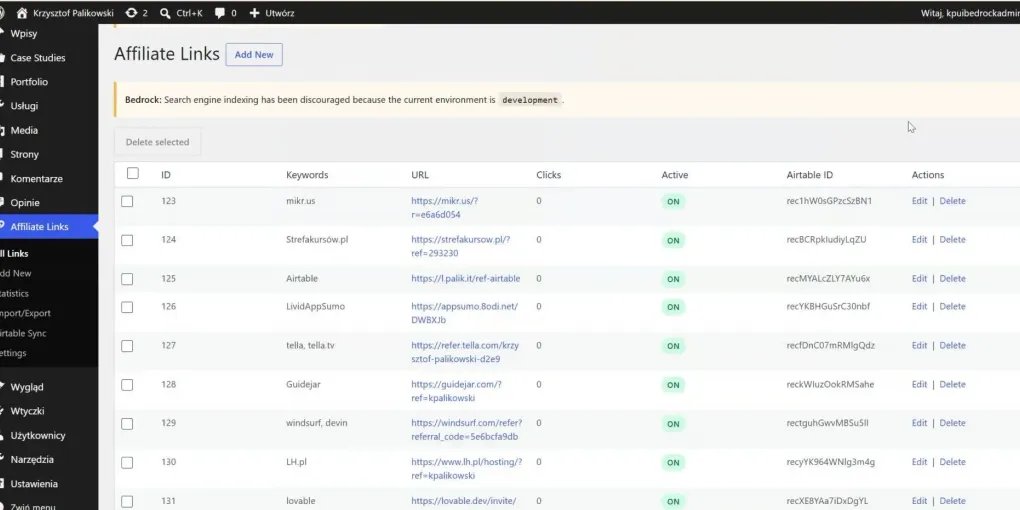Screen dimensions: 1020x510
Task: Click the Add New button beside the title
Action: tap(254, 55)
